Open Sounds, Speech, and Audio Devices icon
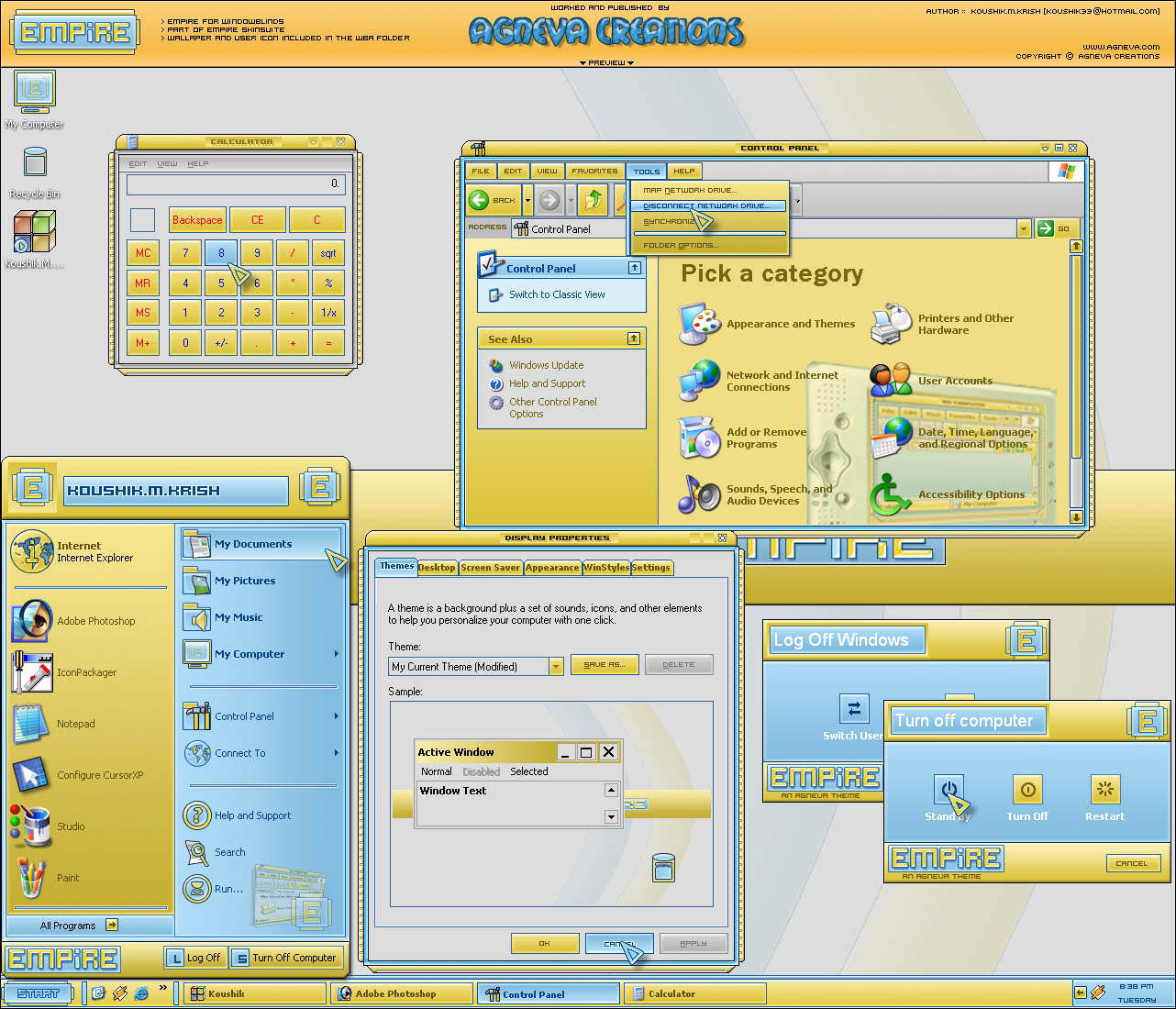 click(700, 493)
